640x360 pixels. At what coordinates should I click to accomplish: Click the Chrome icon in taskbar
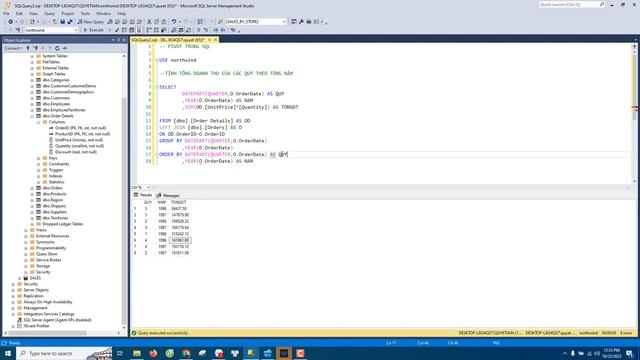click(186, 353)
